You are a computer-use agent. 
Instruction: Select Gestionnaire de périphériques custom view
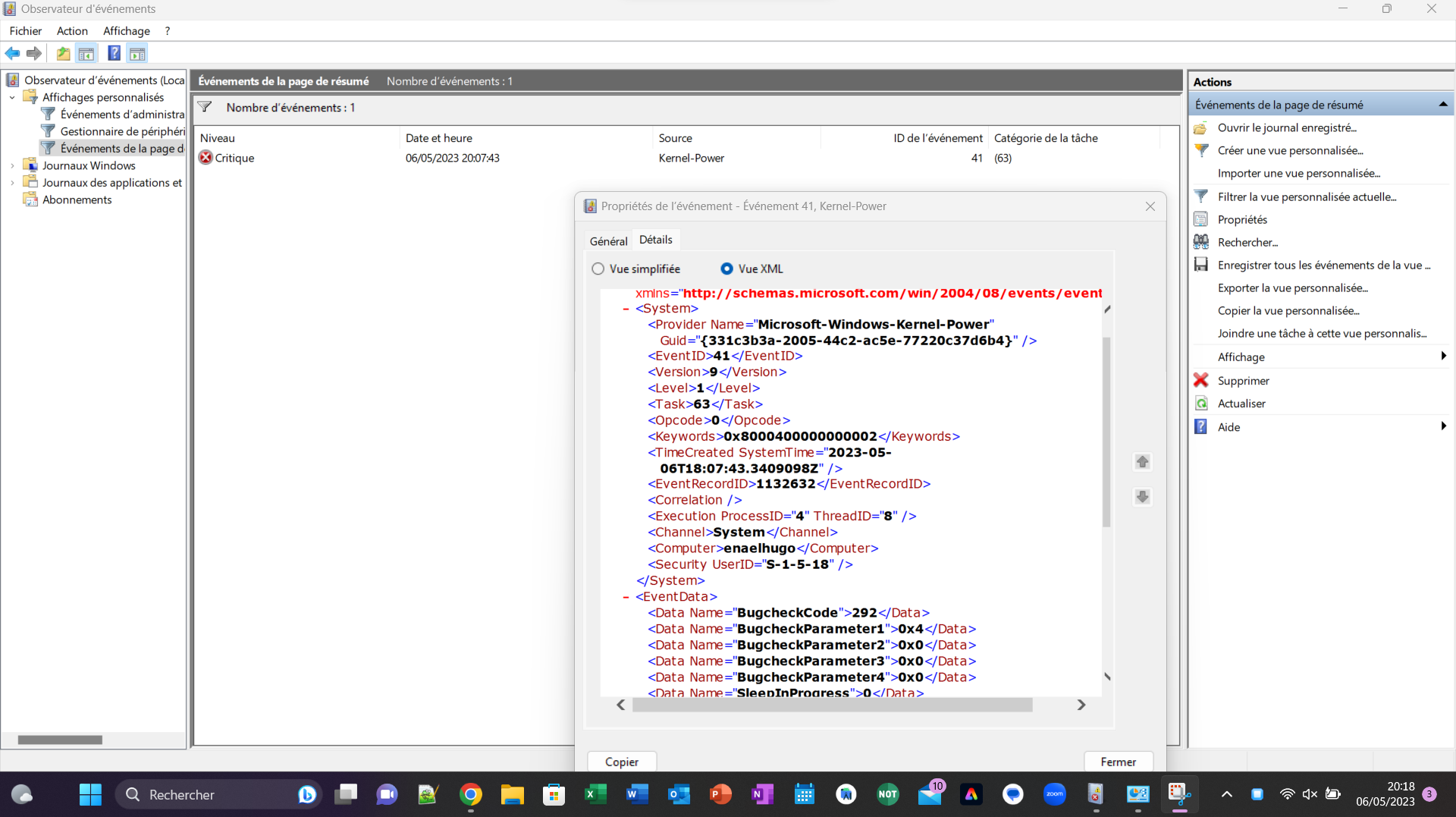122,131
